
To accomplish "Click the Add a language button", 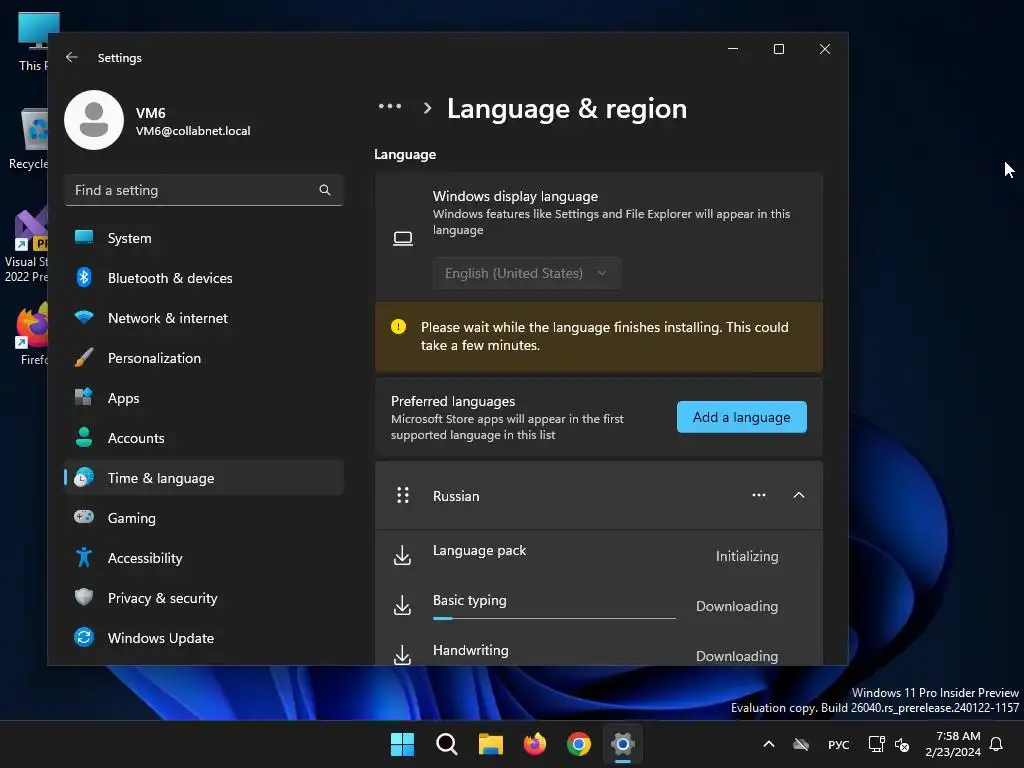I will tap(741, 417).
